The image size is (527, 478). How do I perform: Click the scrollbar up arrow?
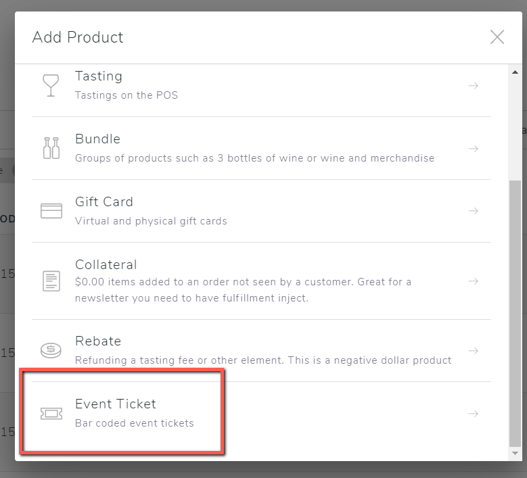pyautogui.click(x=515, y=72)
